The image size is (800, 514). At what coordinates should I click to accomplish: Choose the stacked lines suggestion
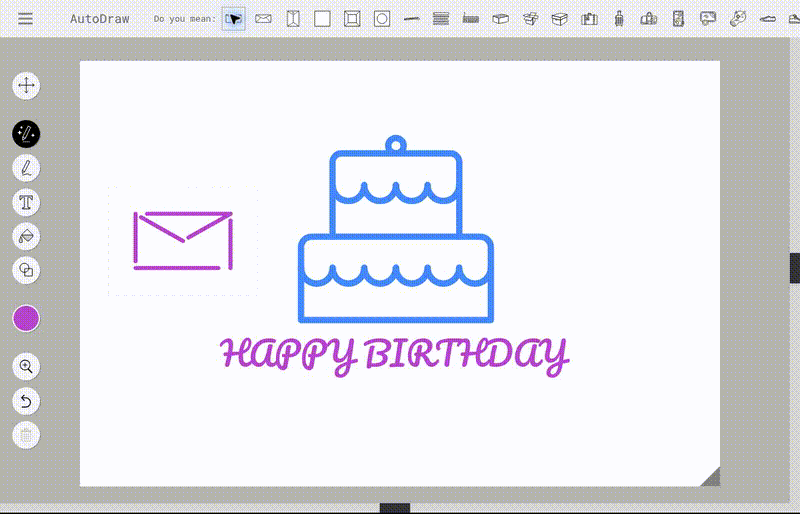(x=441, y=19)
